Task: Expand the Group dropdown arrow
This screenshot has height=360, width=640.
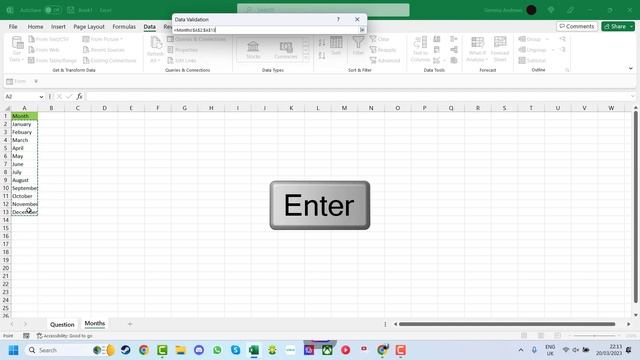Action: point(547,39)
